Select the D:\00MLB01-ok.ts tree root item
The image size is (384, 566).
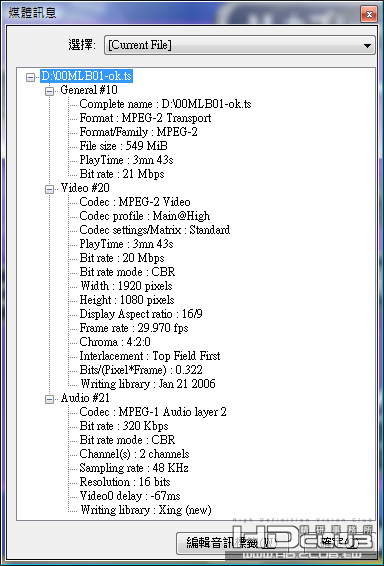86,76
